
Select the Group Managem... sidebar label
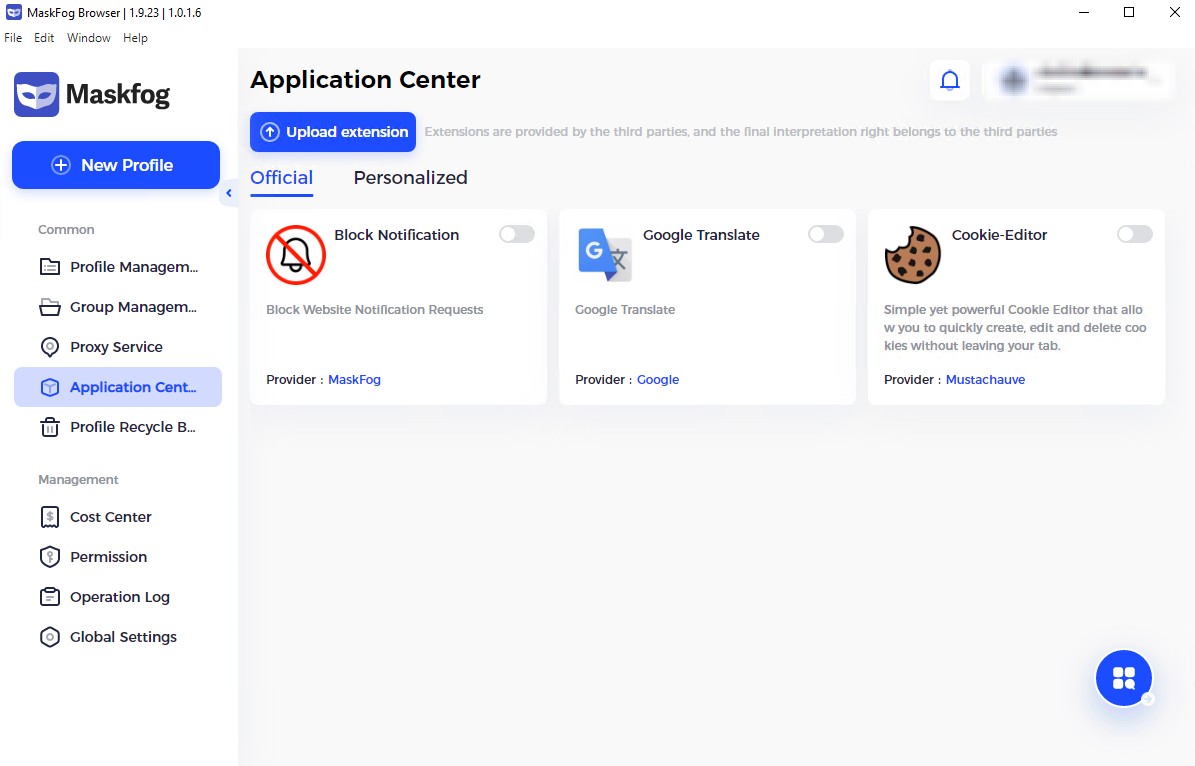[x=133, y=307]
